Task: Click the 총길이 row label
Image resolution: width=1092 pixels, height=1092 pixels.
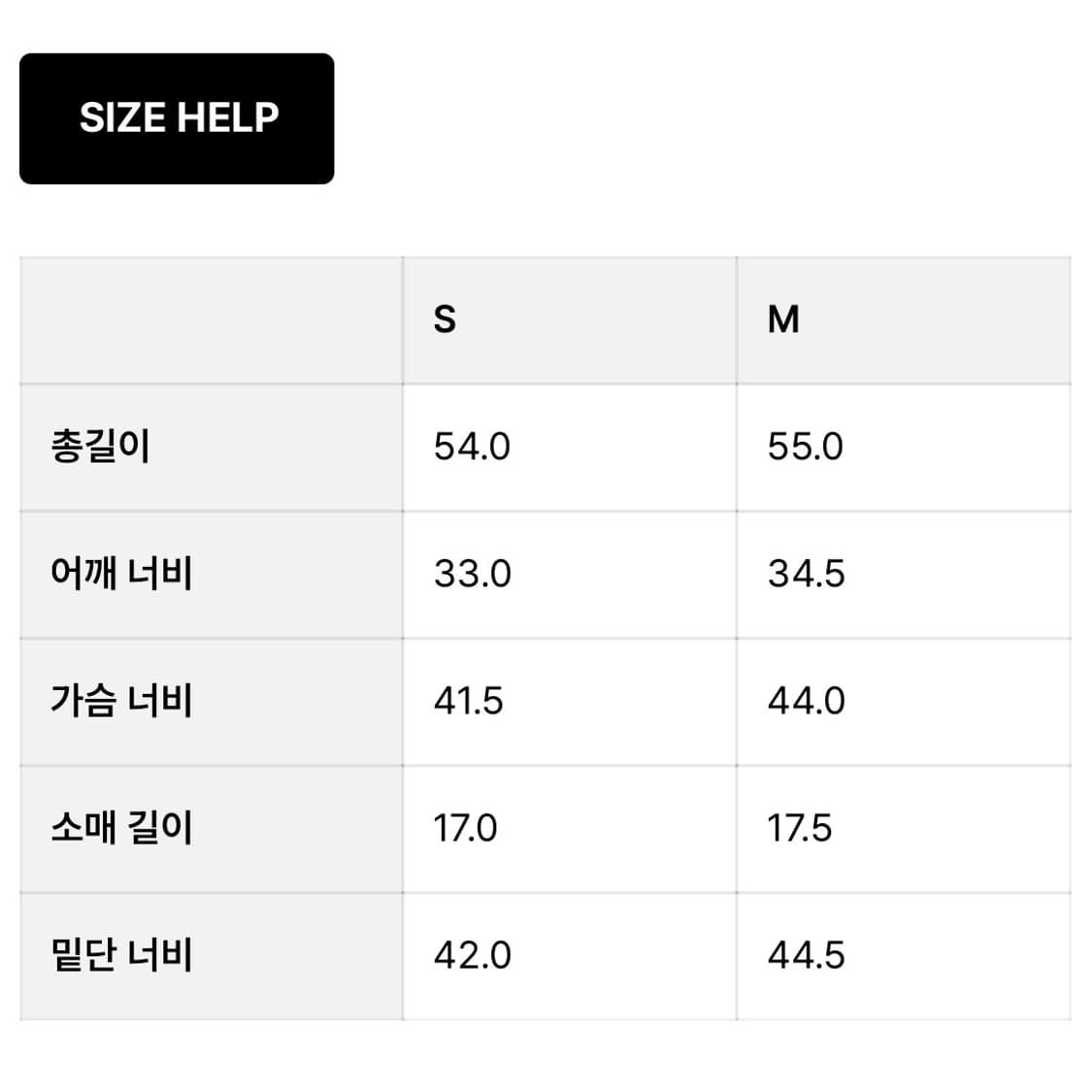Action: tap(101, 447)
